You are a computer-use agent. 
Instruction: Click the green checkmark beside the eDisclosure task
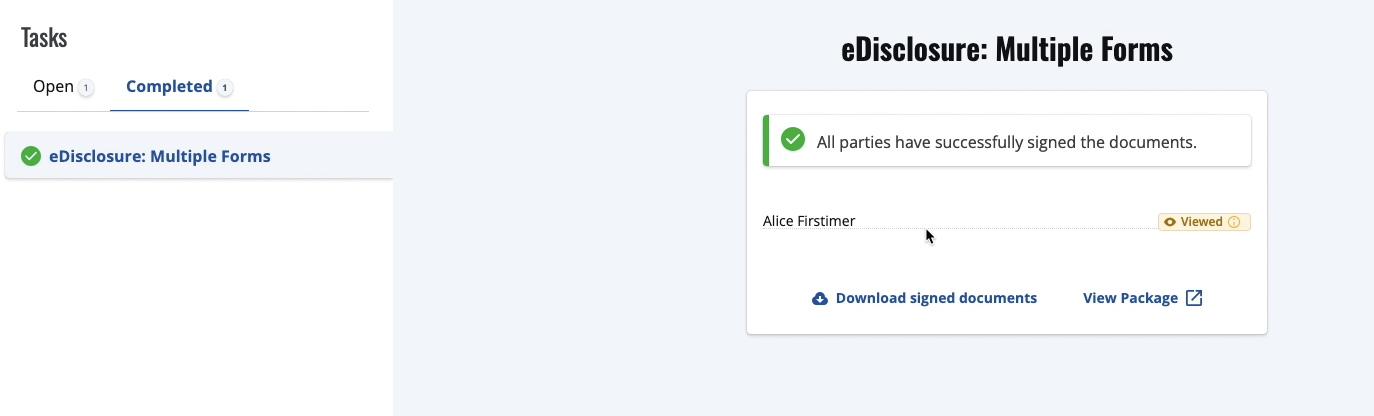tap(31, 156)
